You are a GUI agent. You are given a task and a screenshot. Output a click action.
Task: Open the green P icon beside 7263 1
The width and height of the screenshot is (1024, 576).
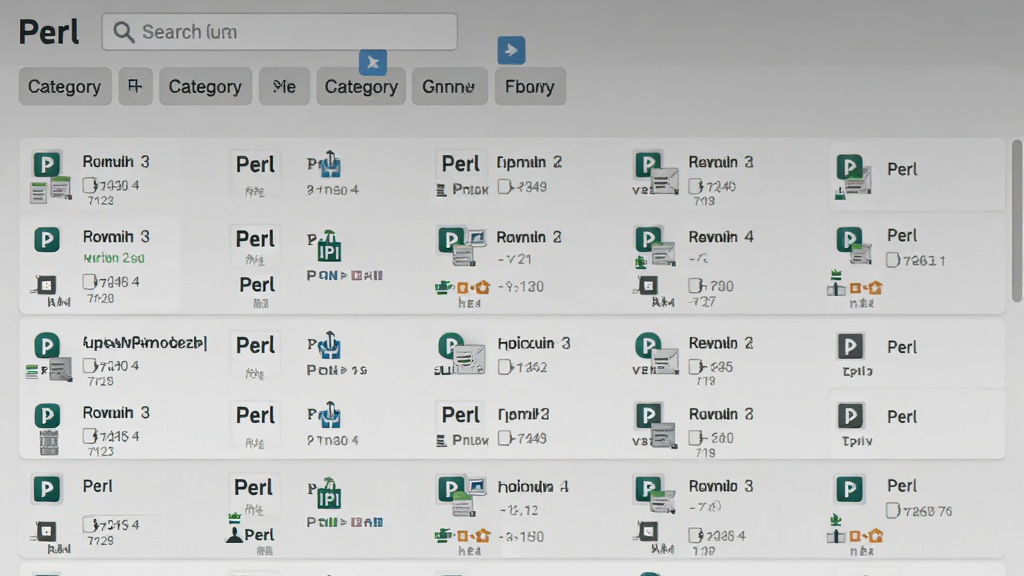[x=849, y=240]
